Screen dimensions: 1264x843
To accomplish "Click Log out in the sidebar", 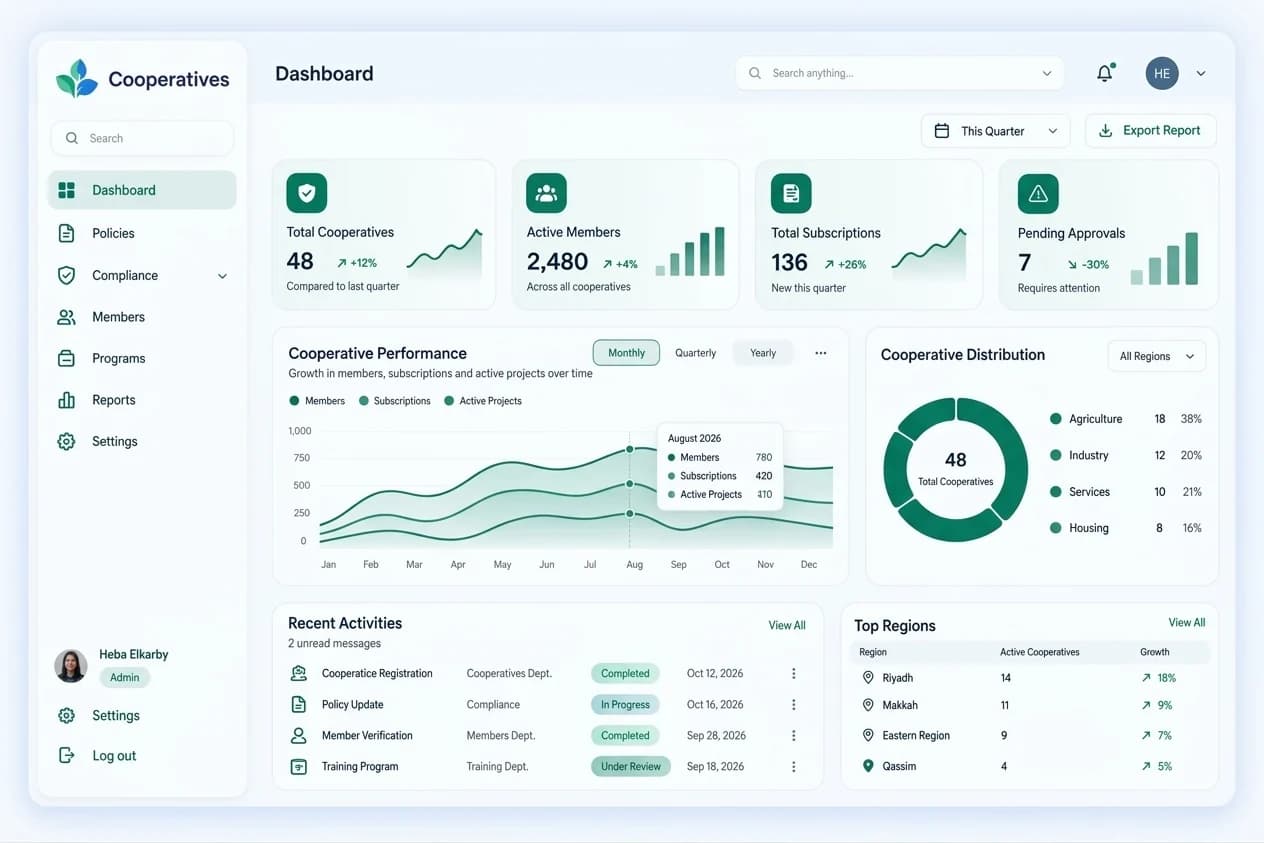I will pos(98,756).
